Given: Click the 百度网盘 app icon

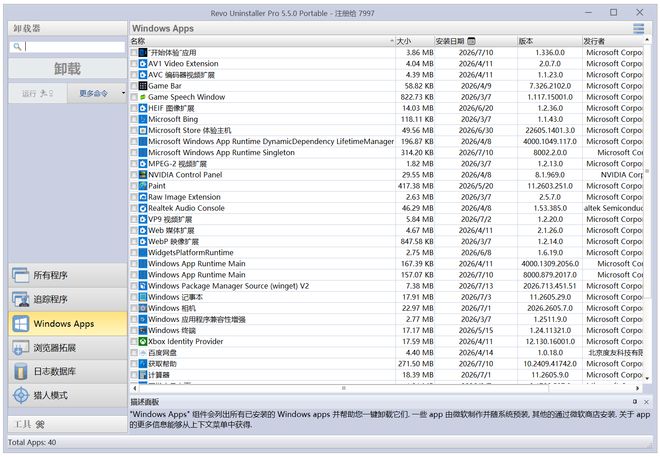Looking at the screenshot, I should [x=143, y=353].
